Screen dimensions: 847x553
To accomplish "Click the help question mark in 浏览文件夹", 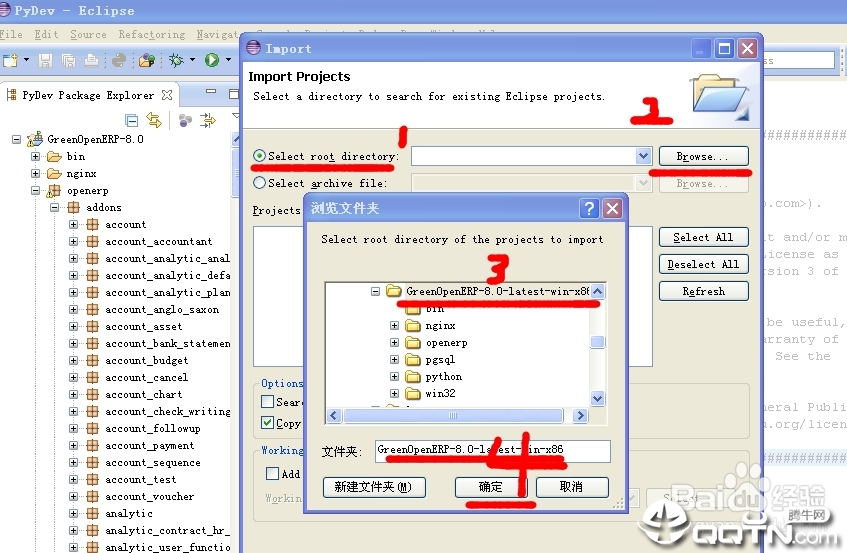I will pos(589,208).
